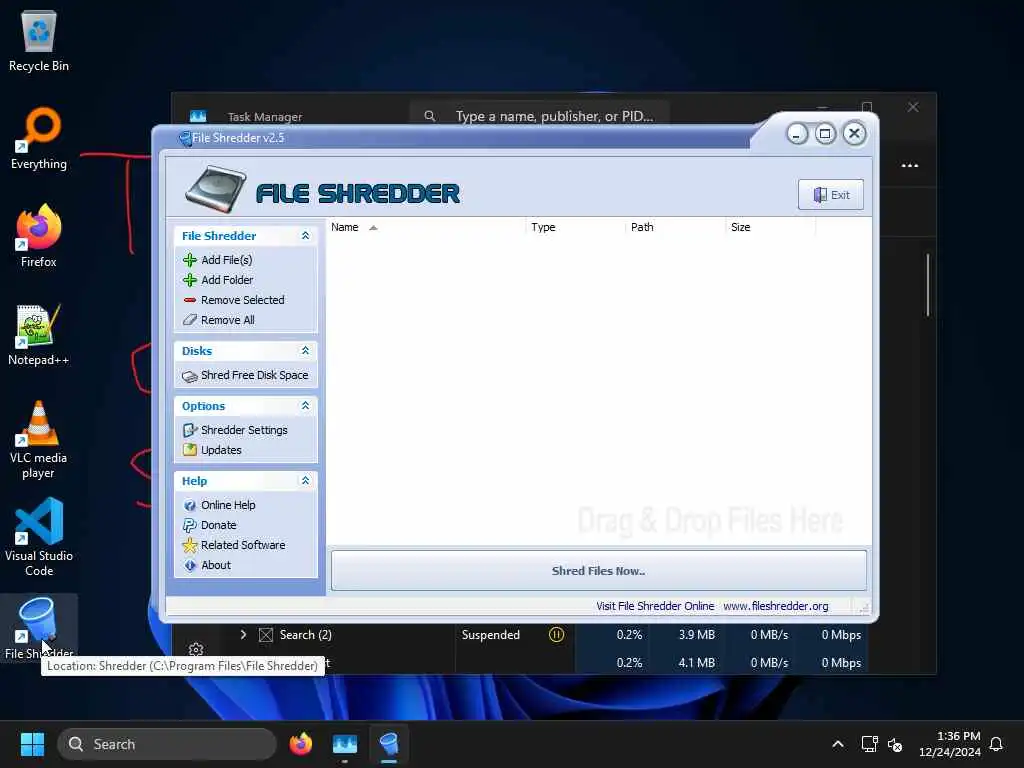This screenshot has height=768, width=1024.
Task: Select the File Shredder desktop shortcut
Action: 39,627
